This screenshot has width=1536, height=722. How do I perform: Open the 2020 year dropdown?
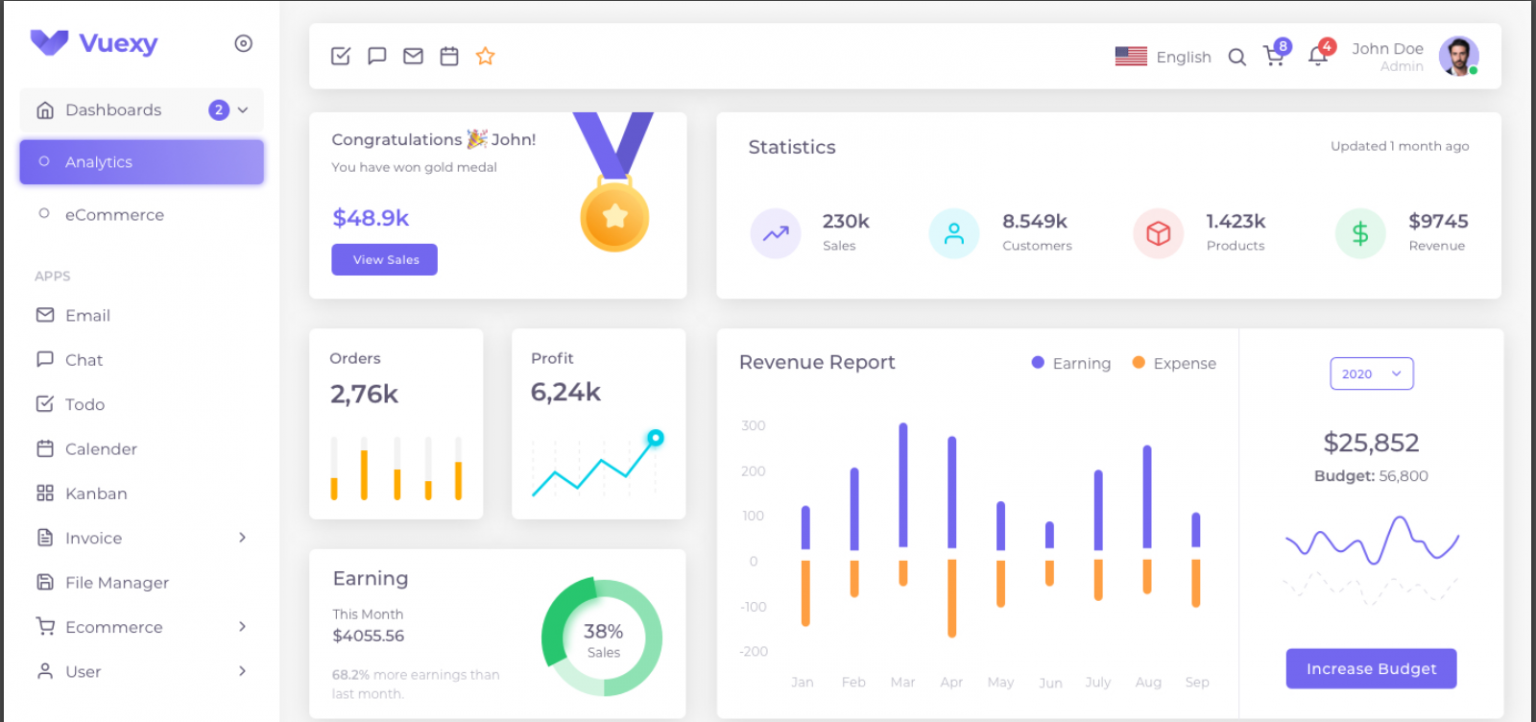point(1371,373)
